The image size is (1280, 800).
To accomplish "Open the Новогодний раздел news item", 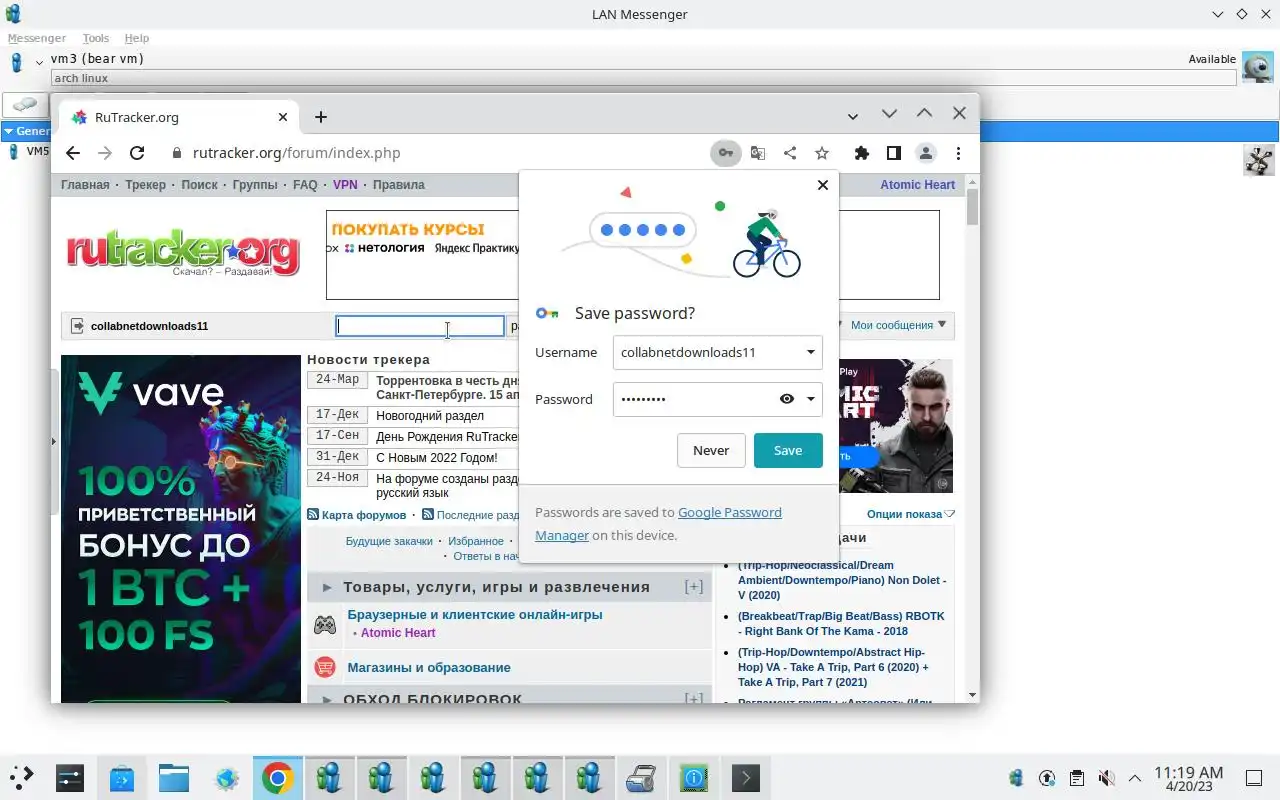I will [430, 416].
